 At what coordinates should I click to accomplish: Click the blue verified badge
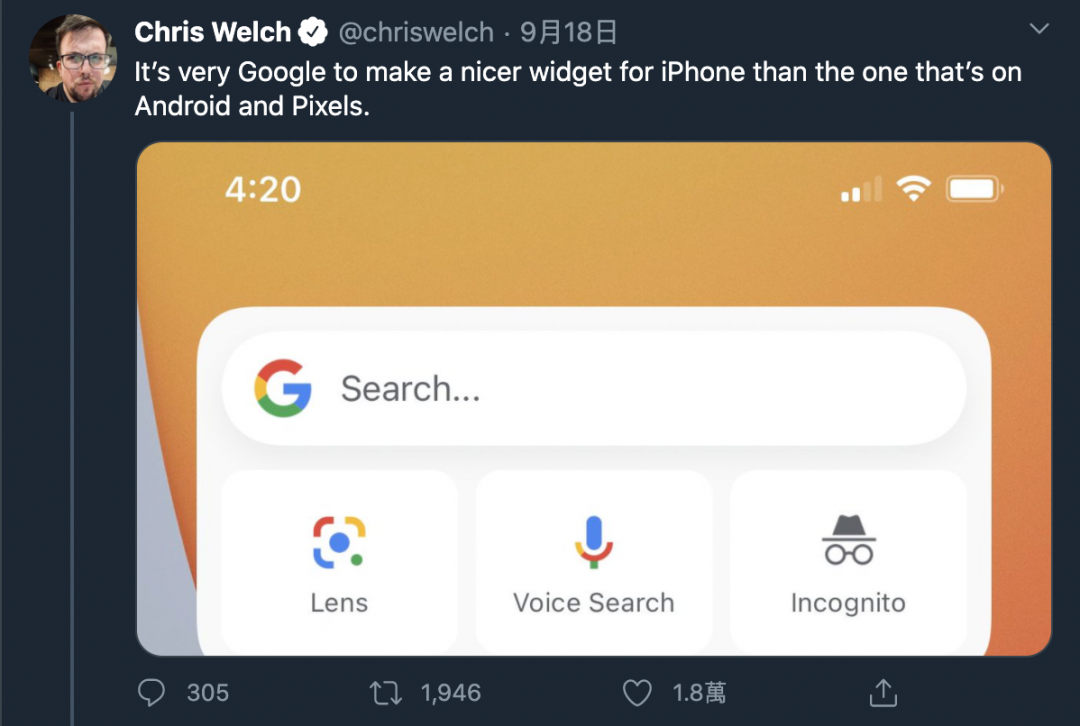pyautogui.click(x=313, y=32)
